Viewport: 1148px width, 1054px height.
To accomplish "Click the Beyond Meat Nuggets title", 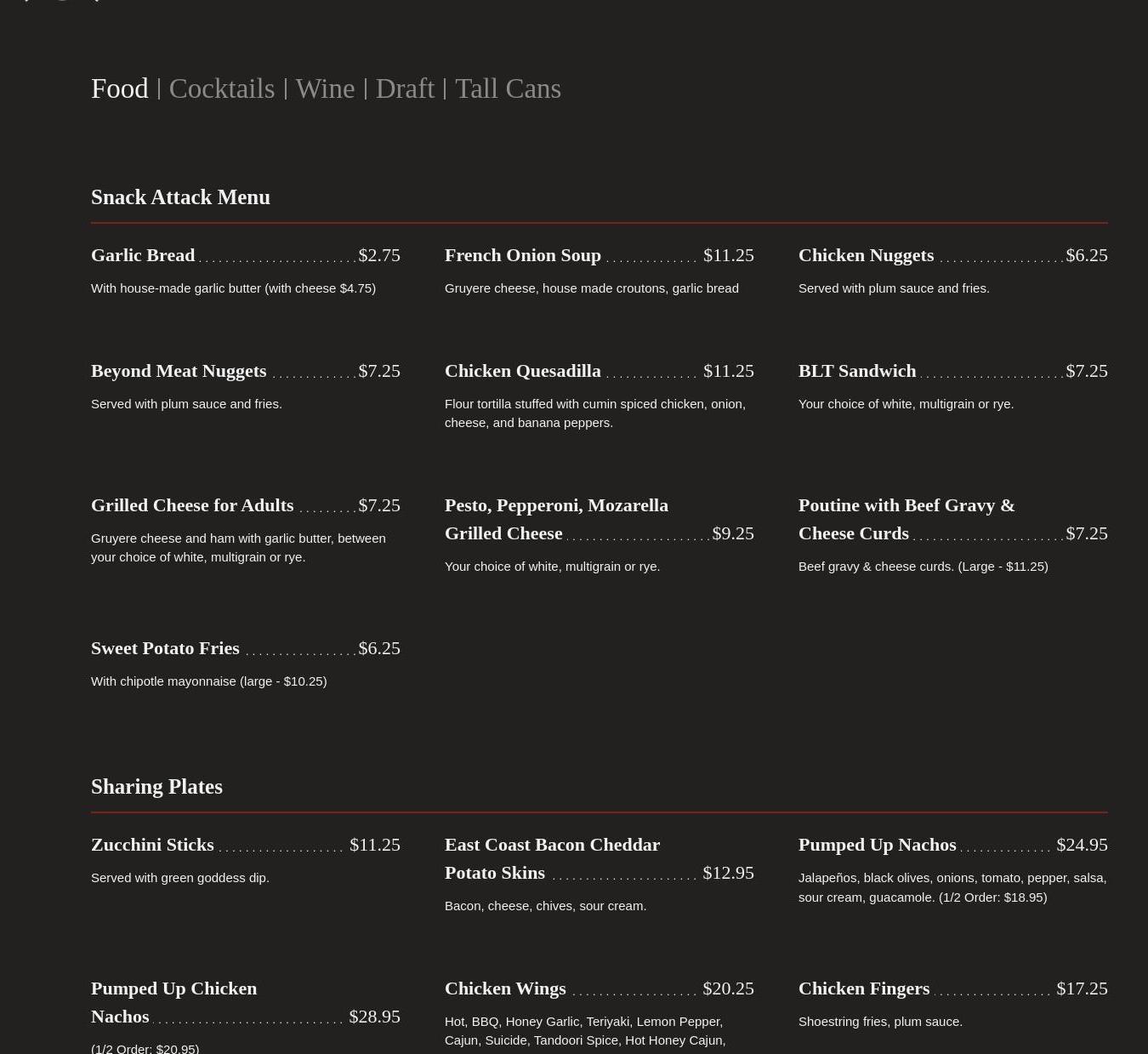I will [179, 371].
